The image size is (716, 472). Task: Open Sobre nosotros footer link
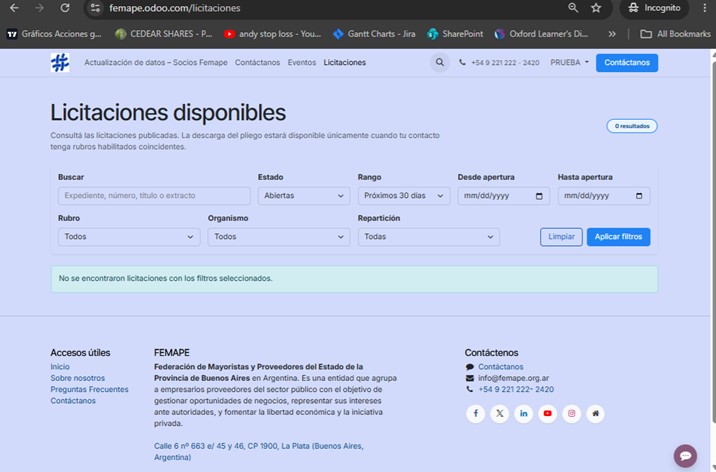point(78,378)
